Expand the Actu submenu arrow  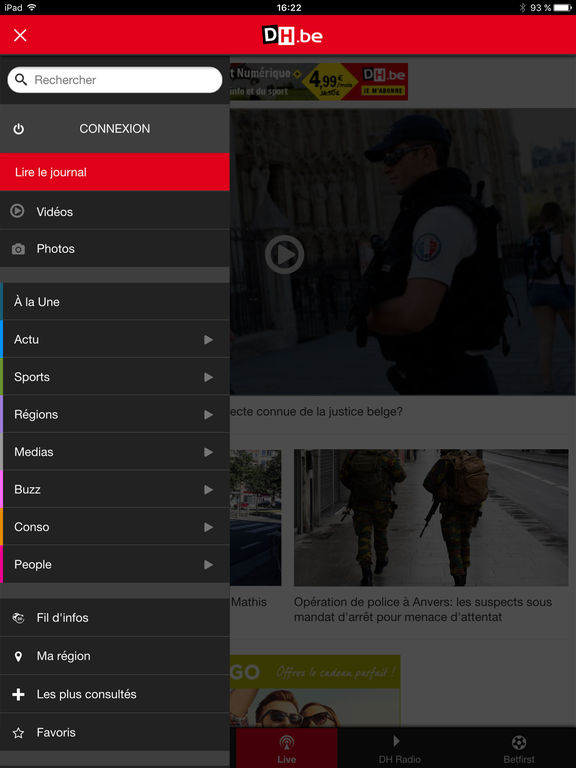click(209, 339)
